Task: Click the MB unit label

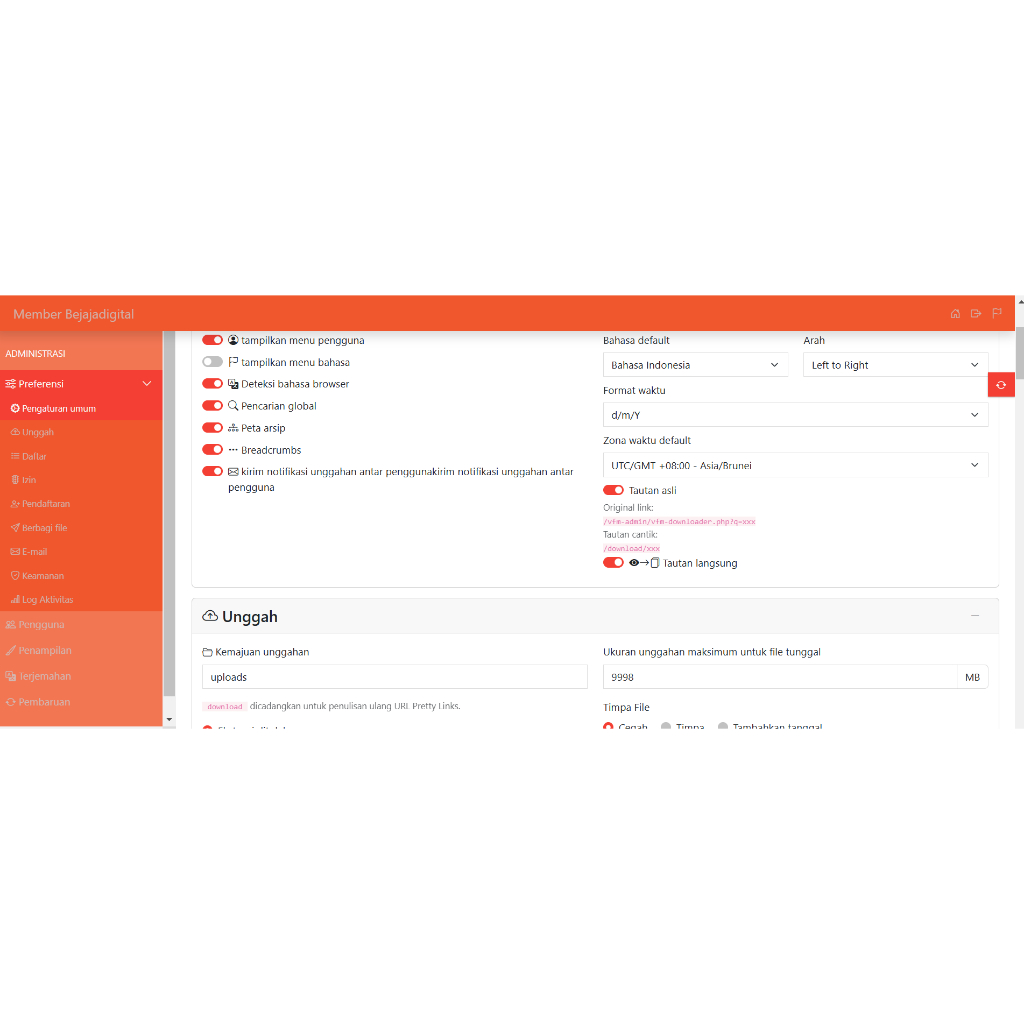Action: [972, 677]
